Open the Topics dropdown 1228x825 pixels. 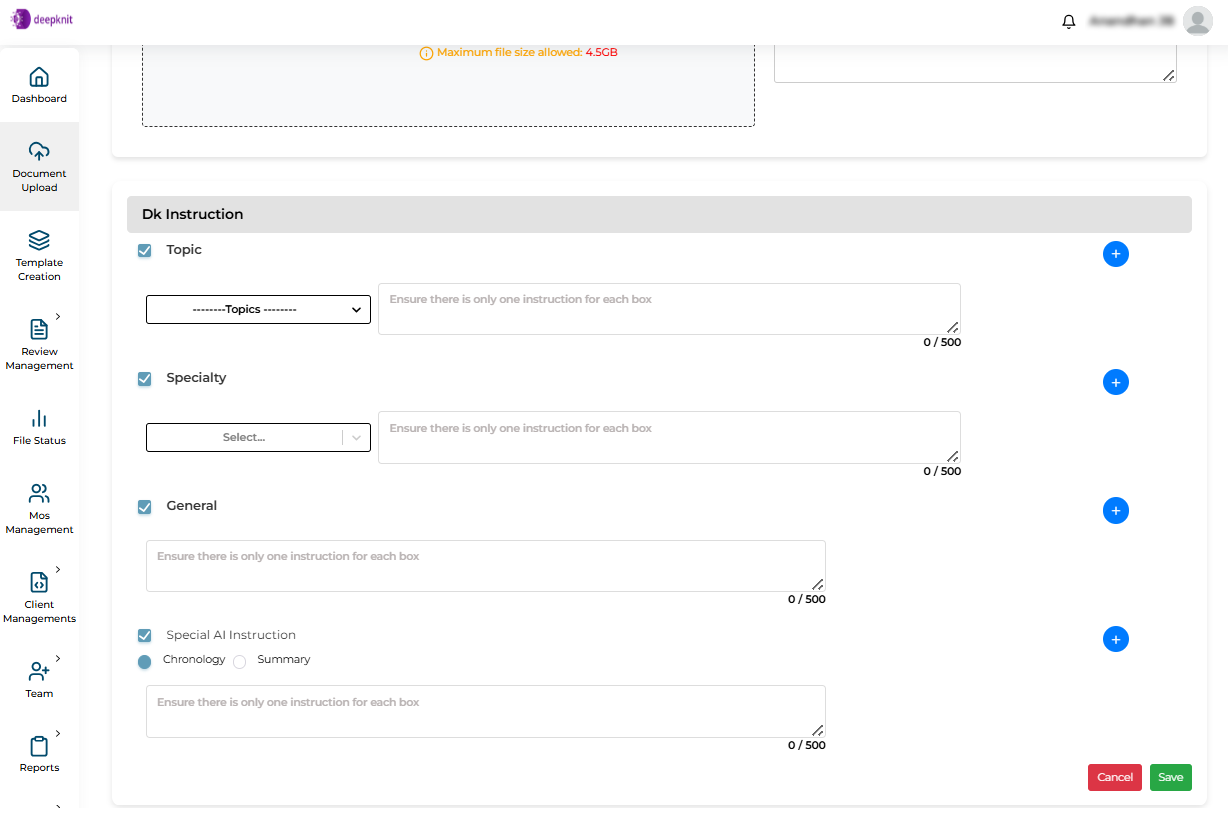click(x=257, y=309)
